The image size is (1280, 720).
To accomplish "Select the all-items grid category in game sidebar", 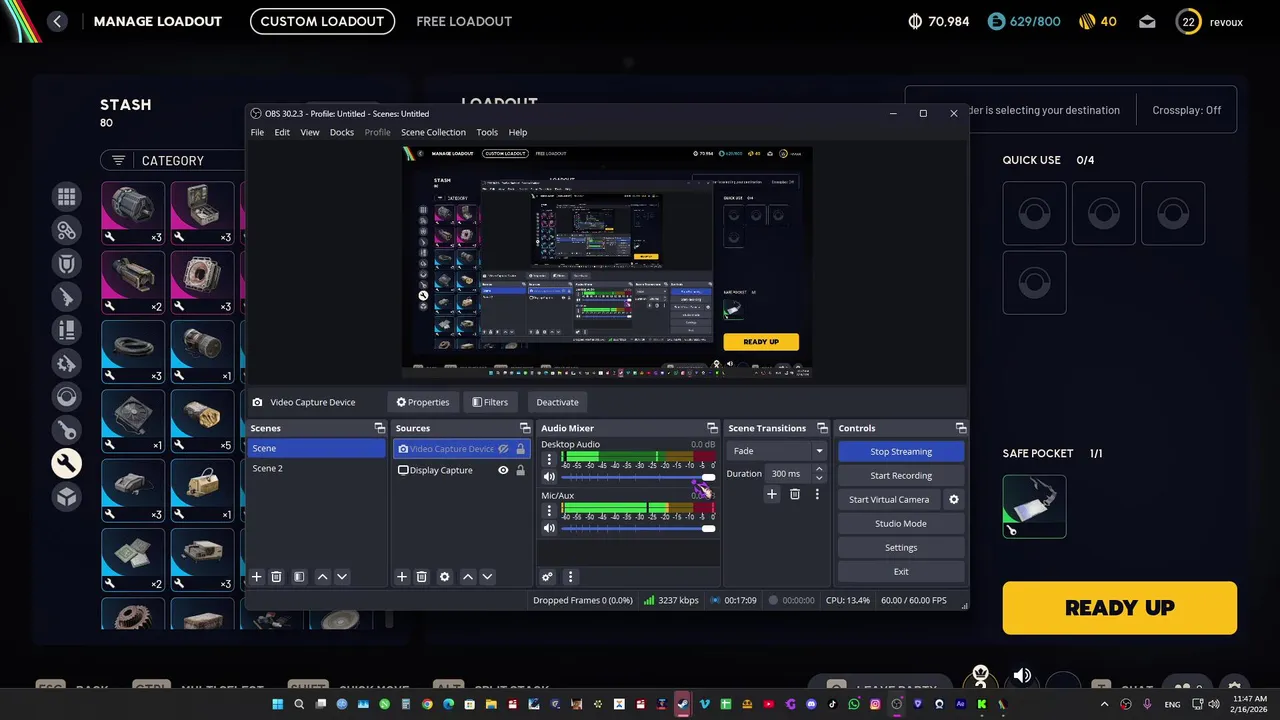I will click(67, 197).
